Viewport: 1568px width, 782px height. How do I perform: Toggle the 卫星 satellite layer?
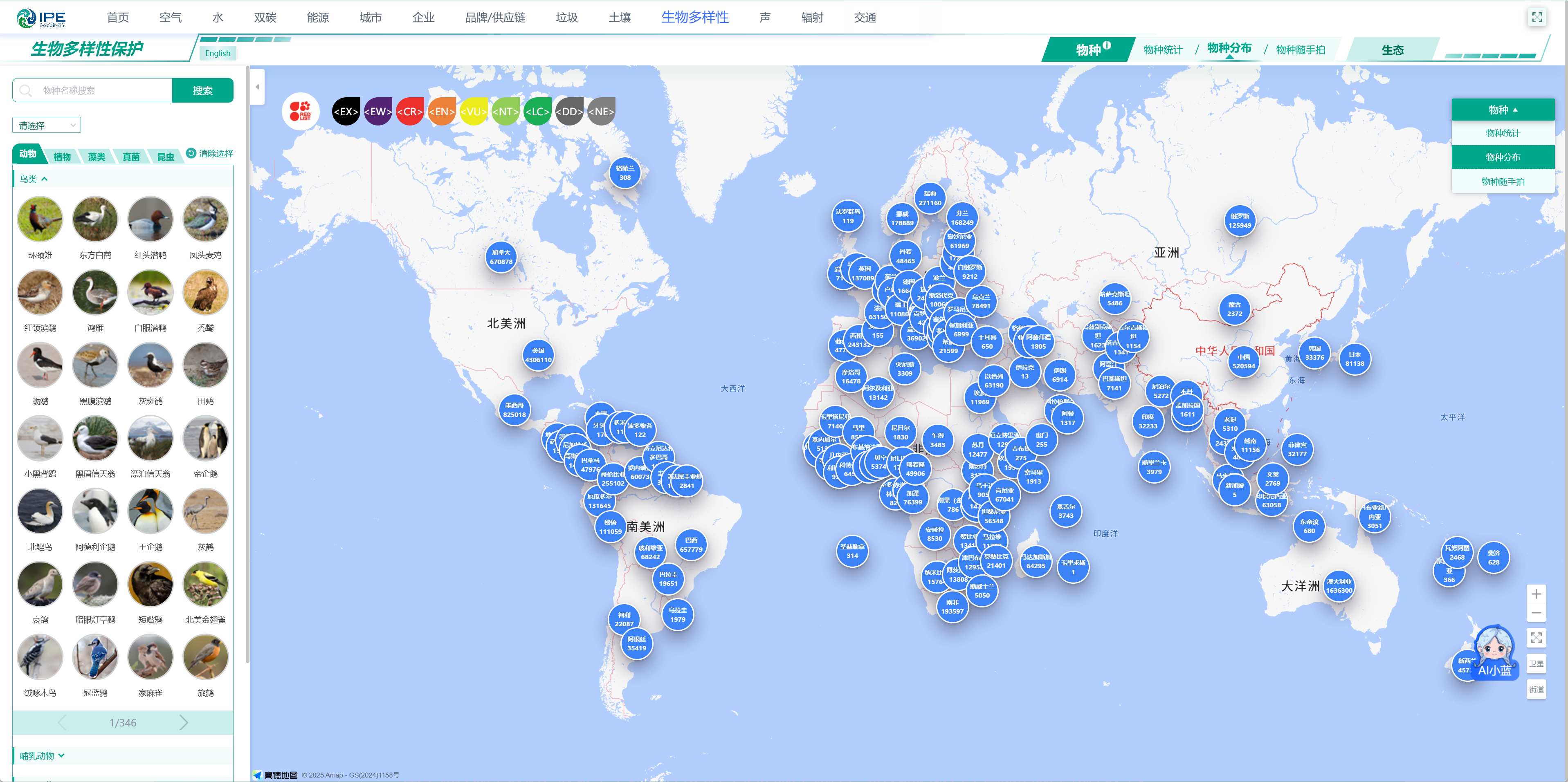click(x=1537, y=664)
